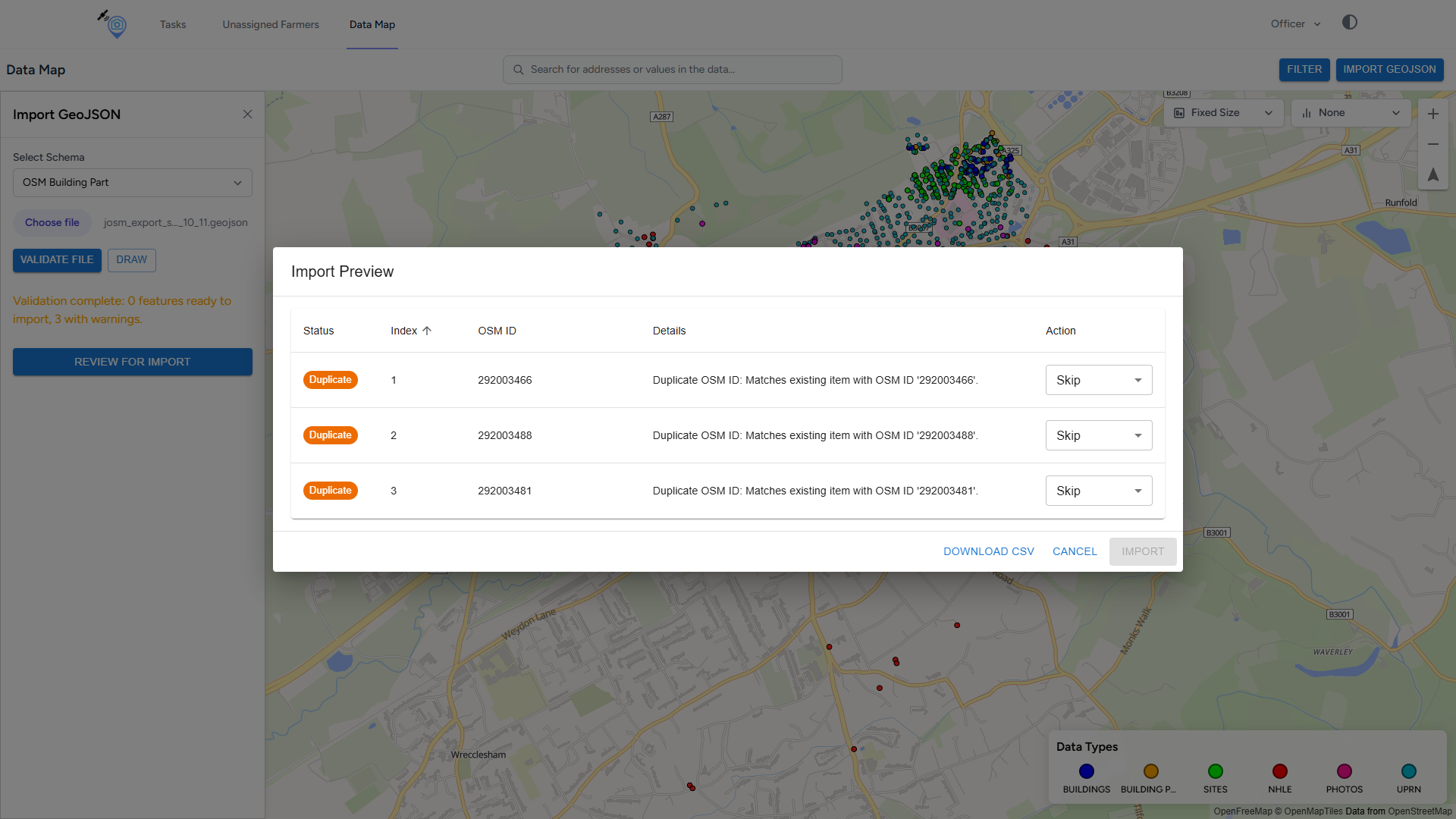The image size is (1456, 819).
Task: Open the Unassigned Farmers tab
Action: click(x=271, y=24)
